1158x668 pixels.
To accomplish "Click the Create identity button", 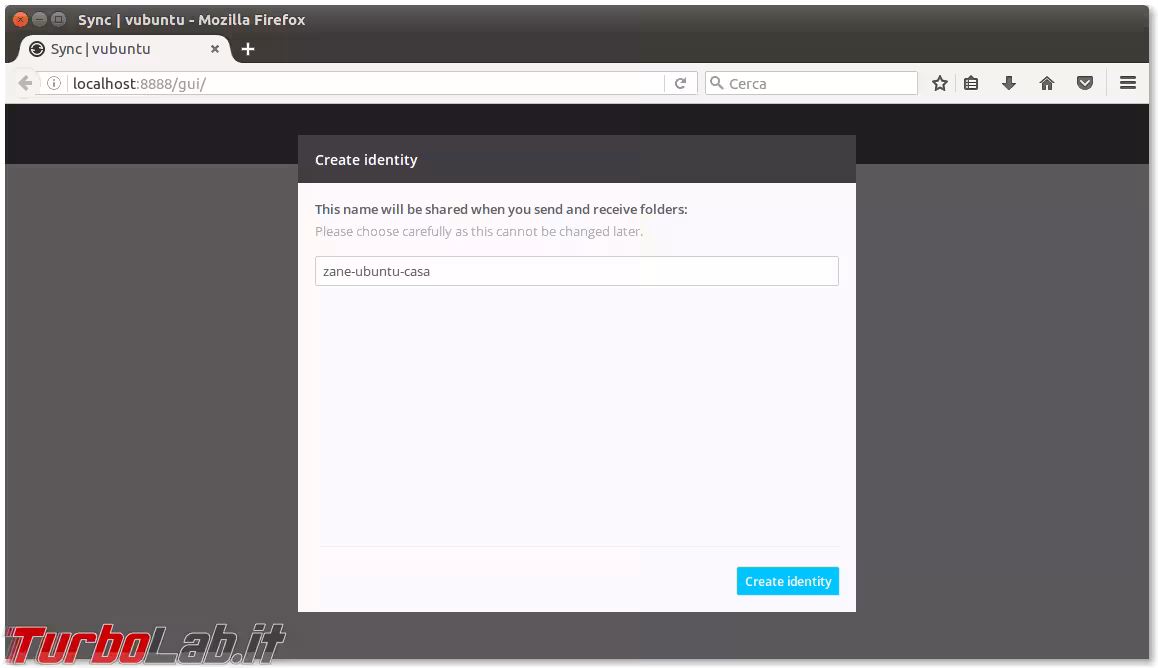I will pos(787,581).
